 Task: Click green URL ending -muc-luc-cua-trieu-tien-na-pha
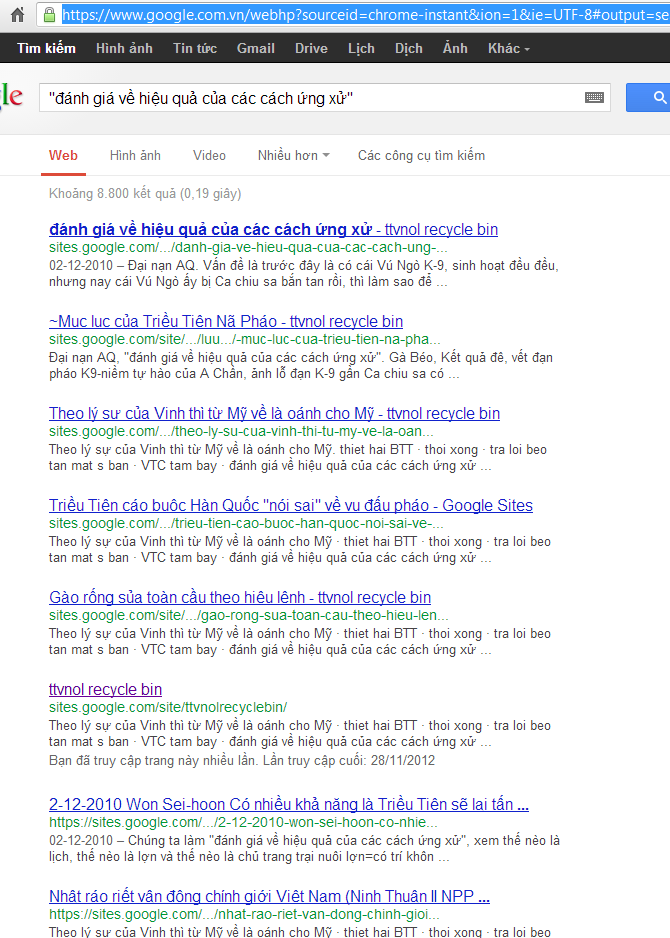click(x=245, y=340)
